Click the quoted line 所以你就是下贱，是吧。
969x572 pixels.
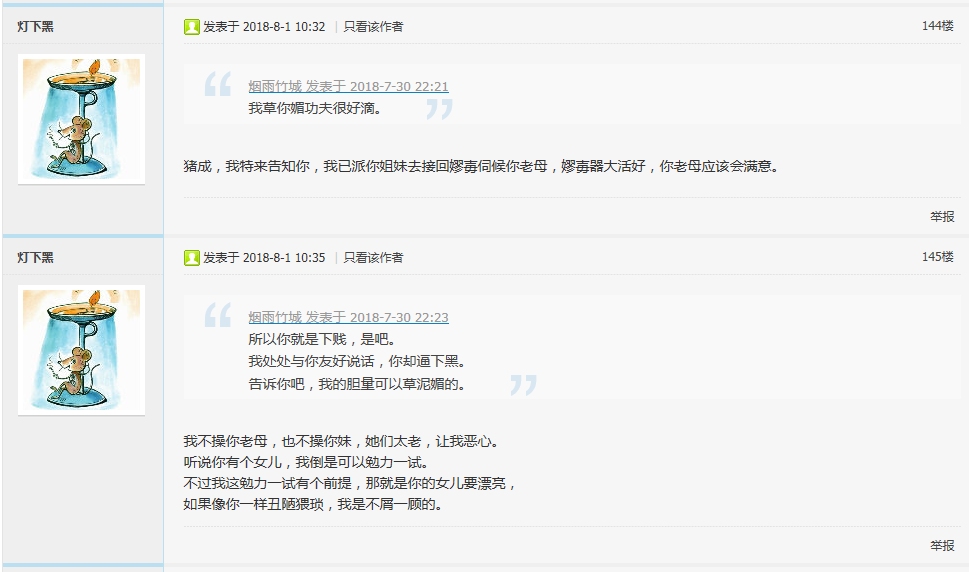[x=322, y=339]
